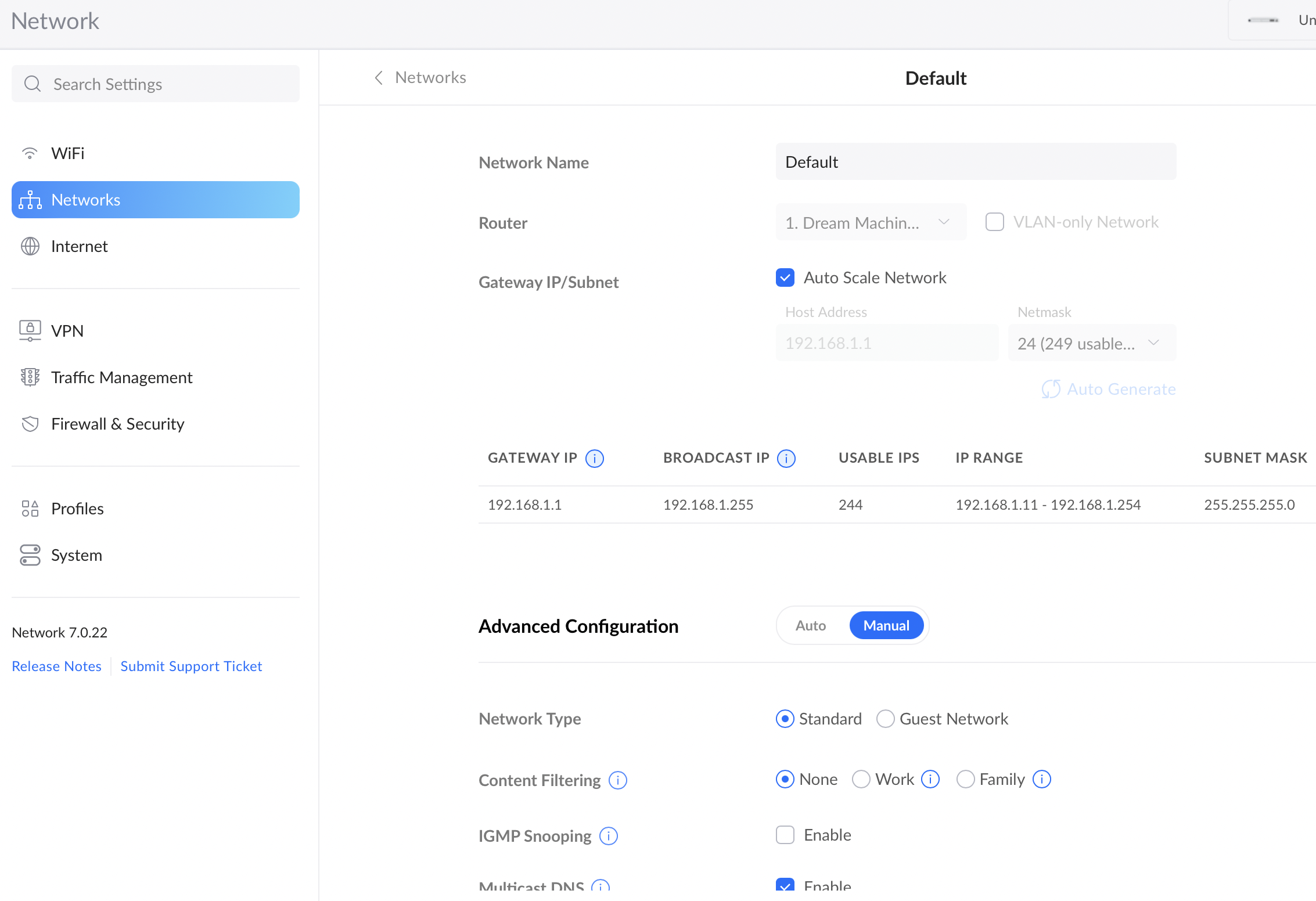Screen dimensions: 1316x901
Task: Go back using Networks chevron
Action: coord(379,78)
